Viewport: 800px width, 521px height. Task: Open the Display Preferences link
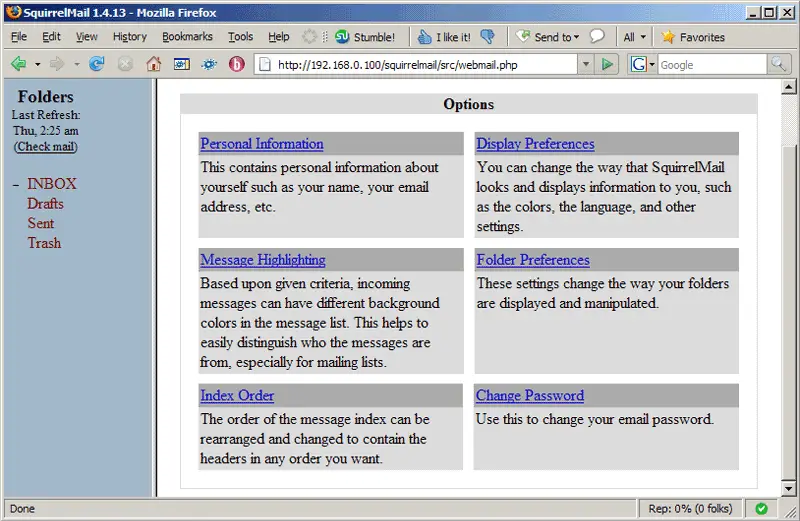(535, 144)
